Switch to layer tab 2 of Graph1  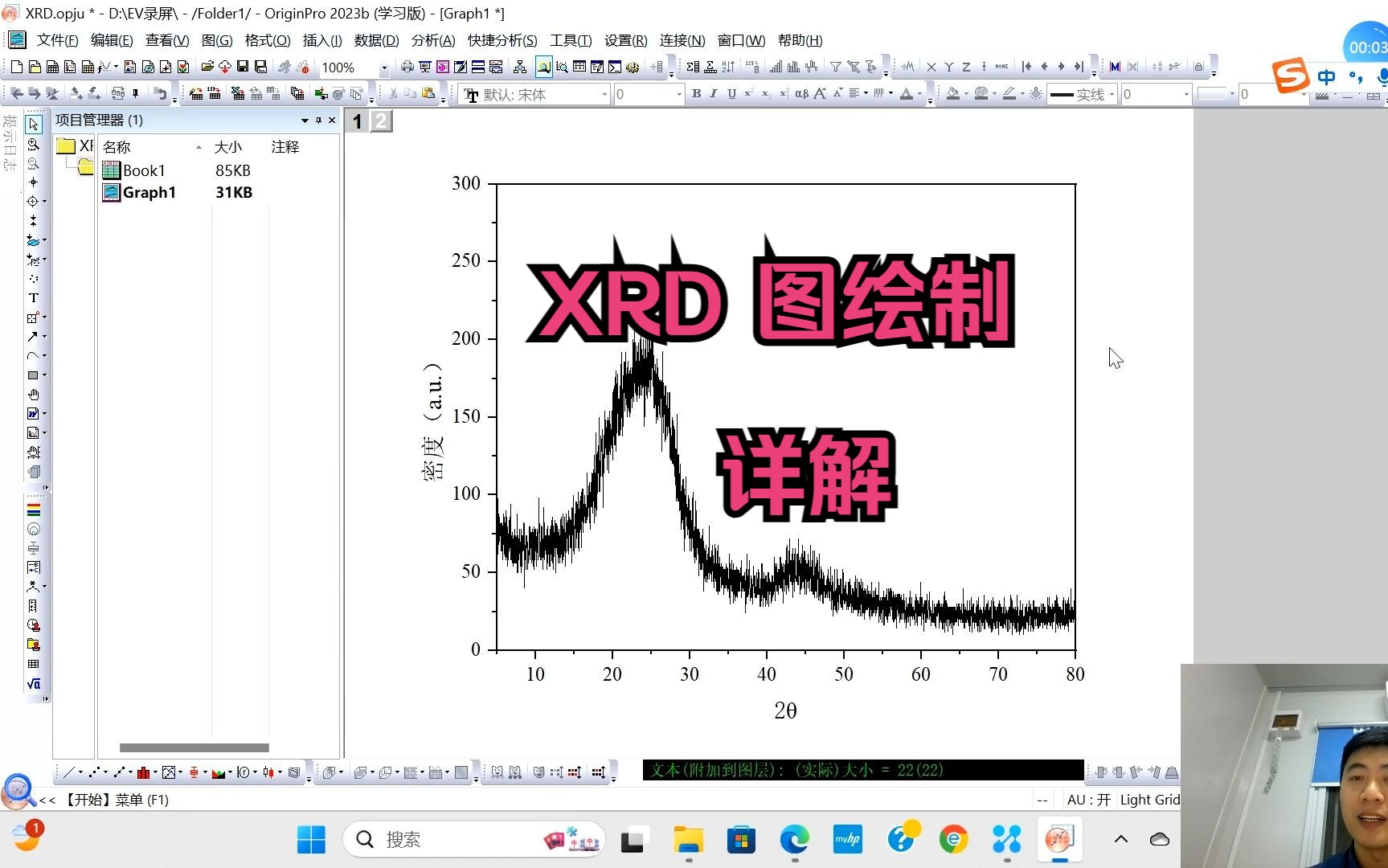380,121
